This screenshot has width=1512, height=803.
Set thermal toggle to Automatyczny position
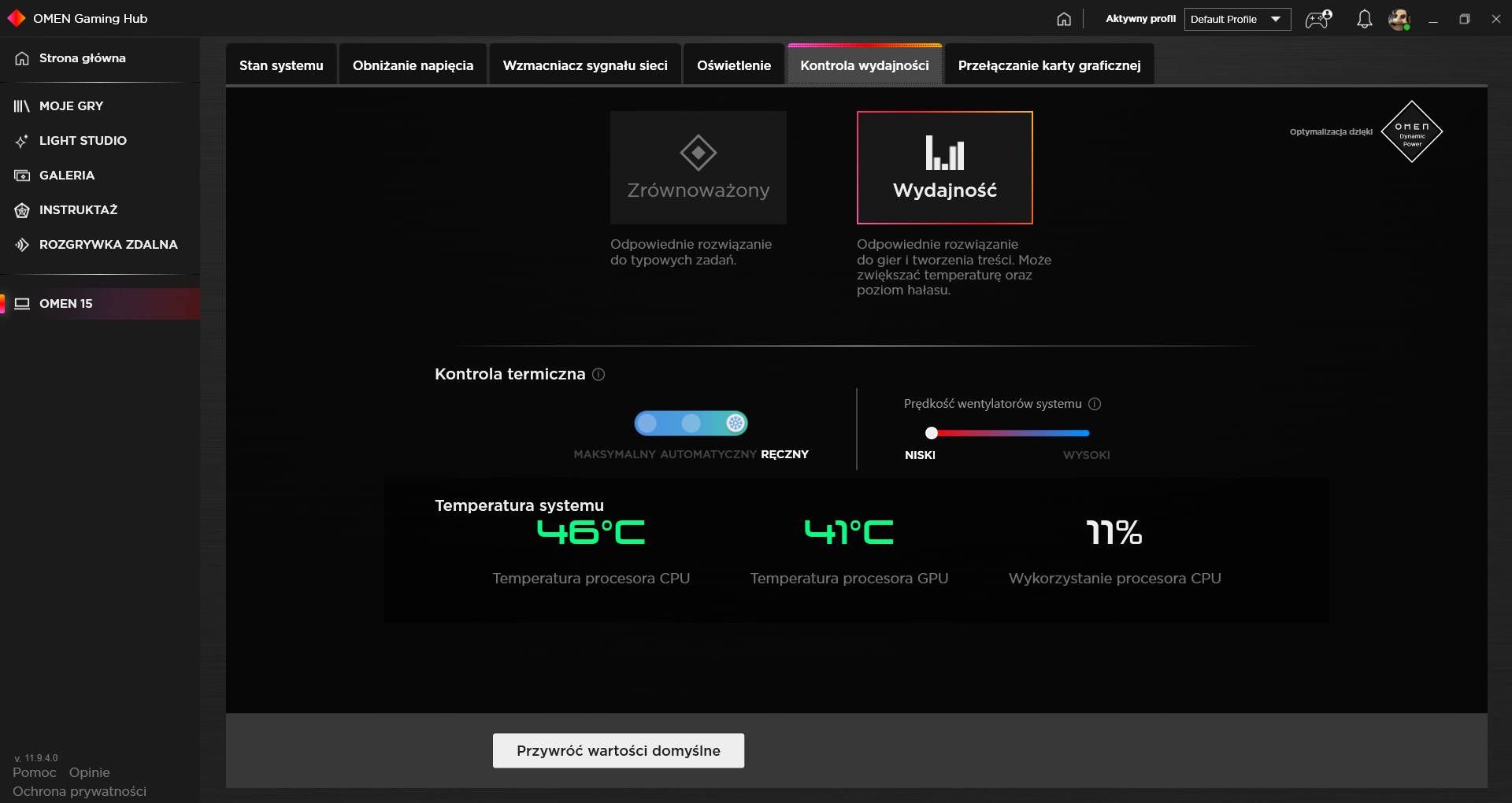point(691,424)
